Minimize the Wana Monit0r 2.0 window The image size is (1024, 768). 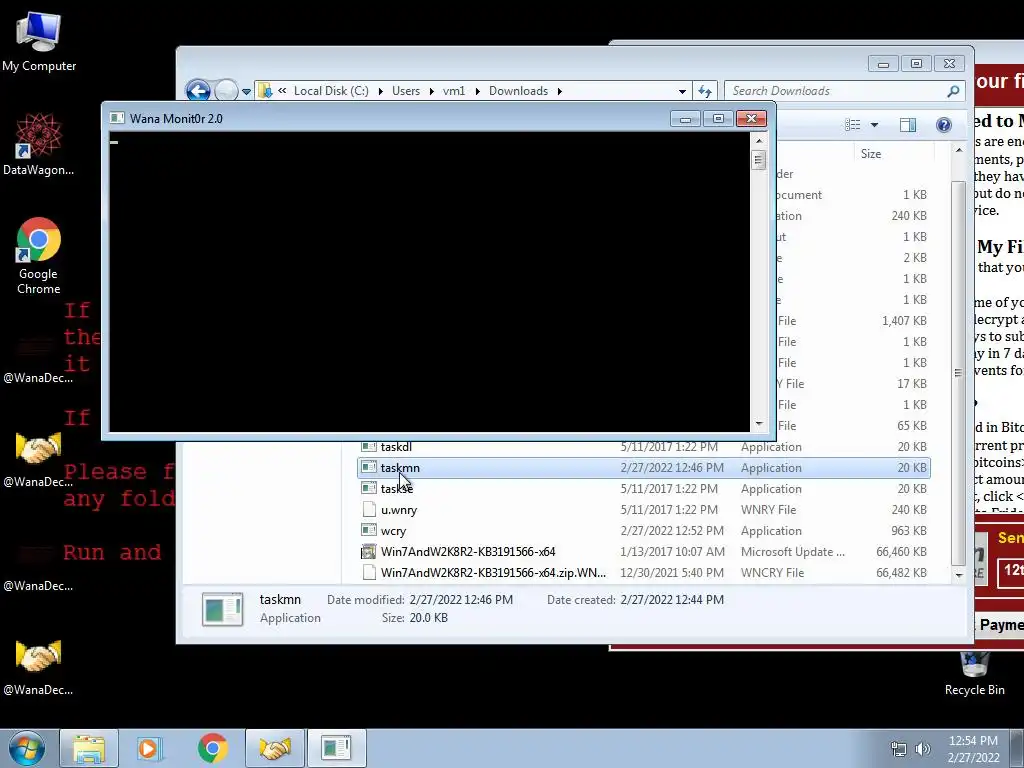pos(685,118)
